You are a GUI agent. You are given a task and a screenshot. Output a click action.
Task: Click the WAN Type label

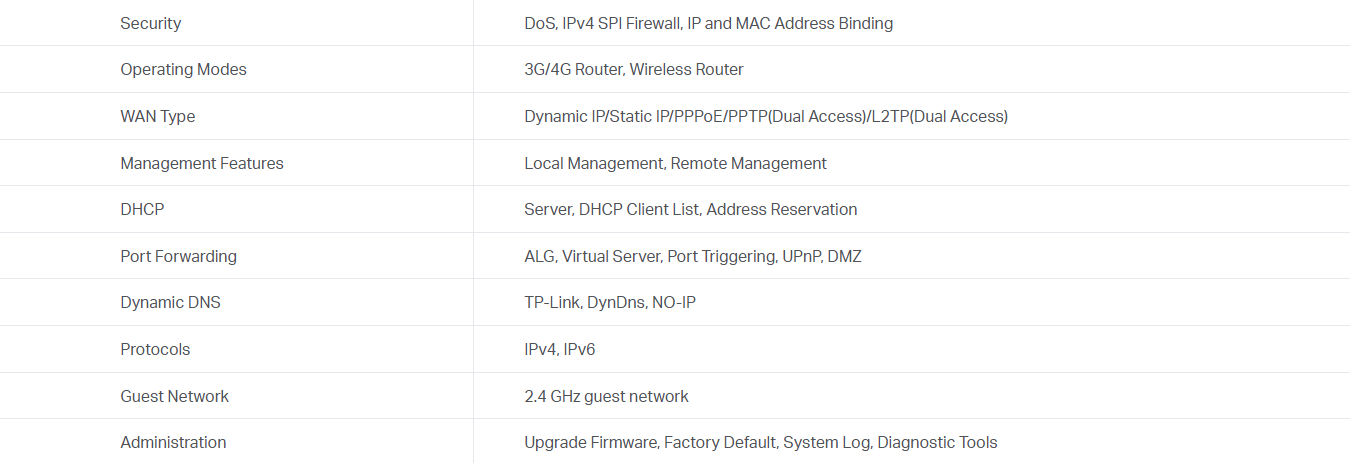point(158,116)
